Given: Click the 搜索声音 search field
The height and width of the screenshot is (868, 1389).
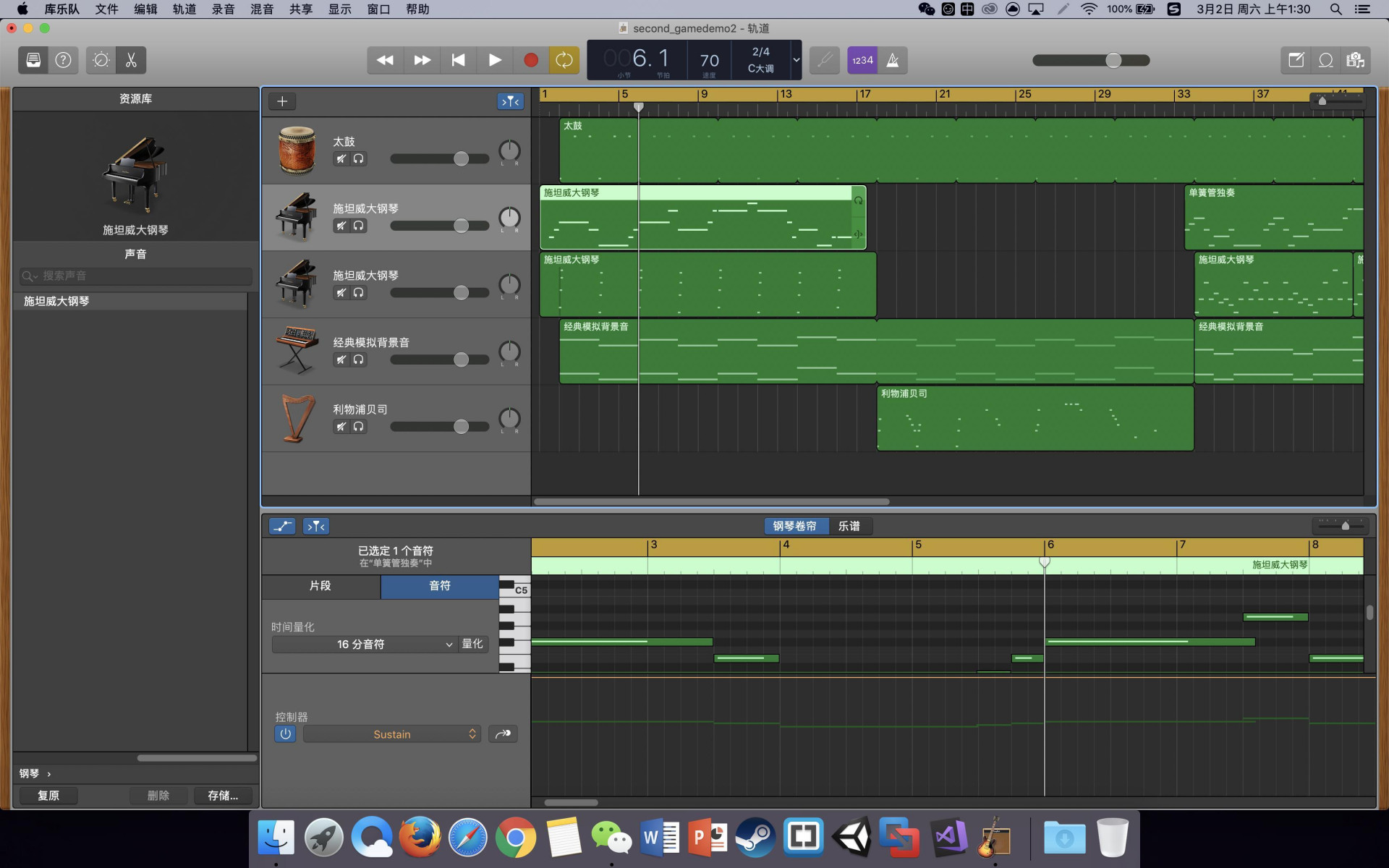Looking at the screenshot, I should tap(136, 276).
